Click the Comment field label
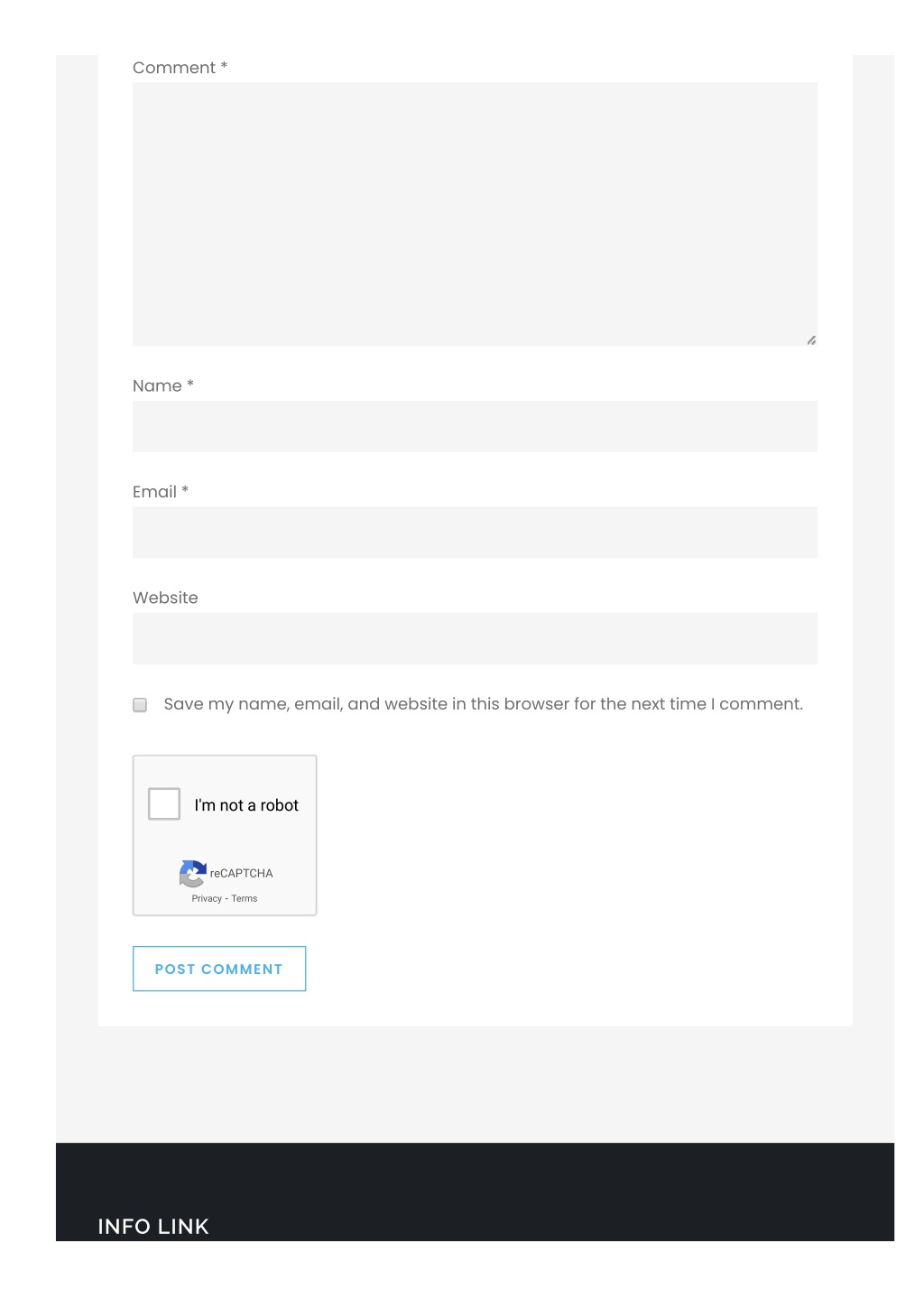Viewport: 924px width, 1308px height. click(174, 68)
